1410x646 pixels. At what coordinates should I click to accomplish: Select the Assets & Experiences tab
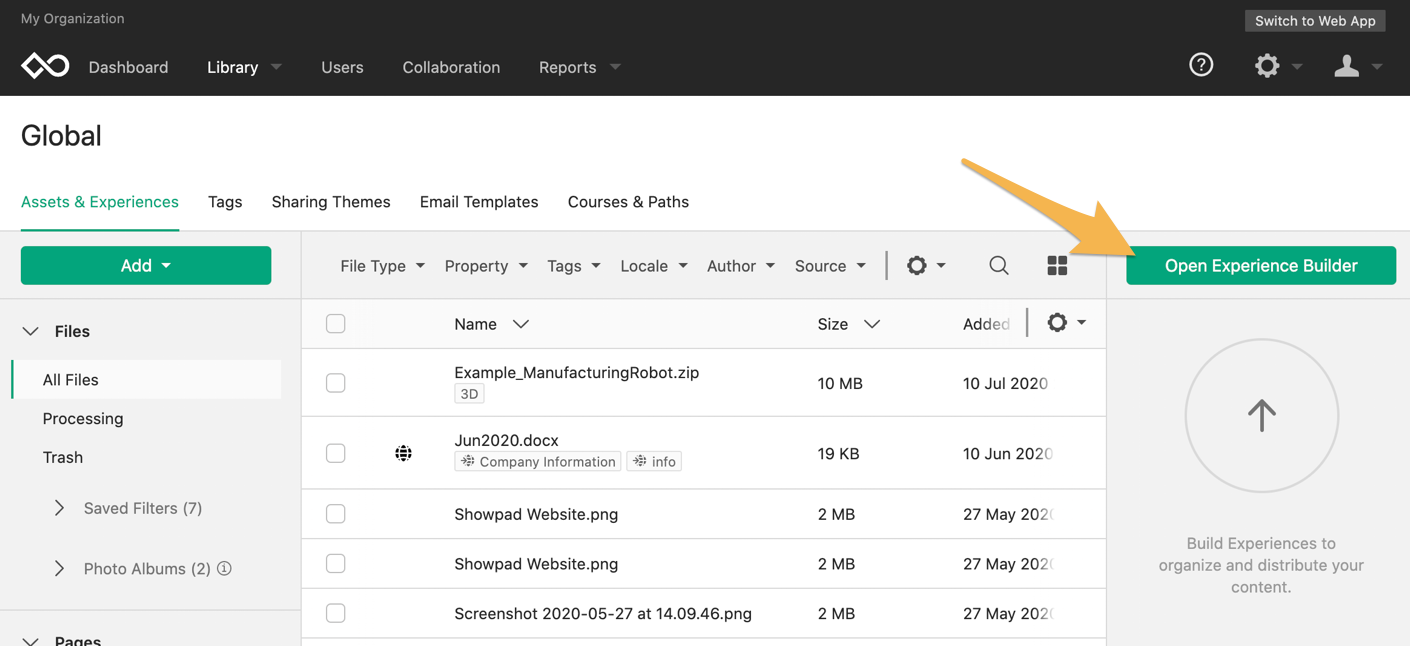point(100,202)
